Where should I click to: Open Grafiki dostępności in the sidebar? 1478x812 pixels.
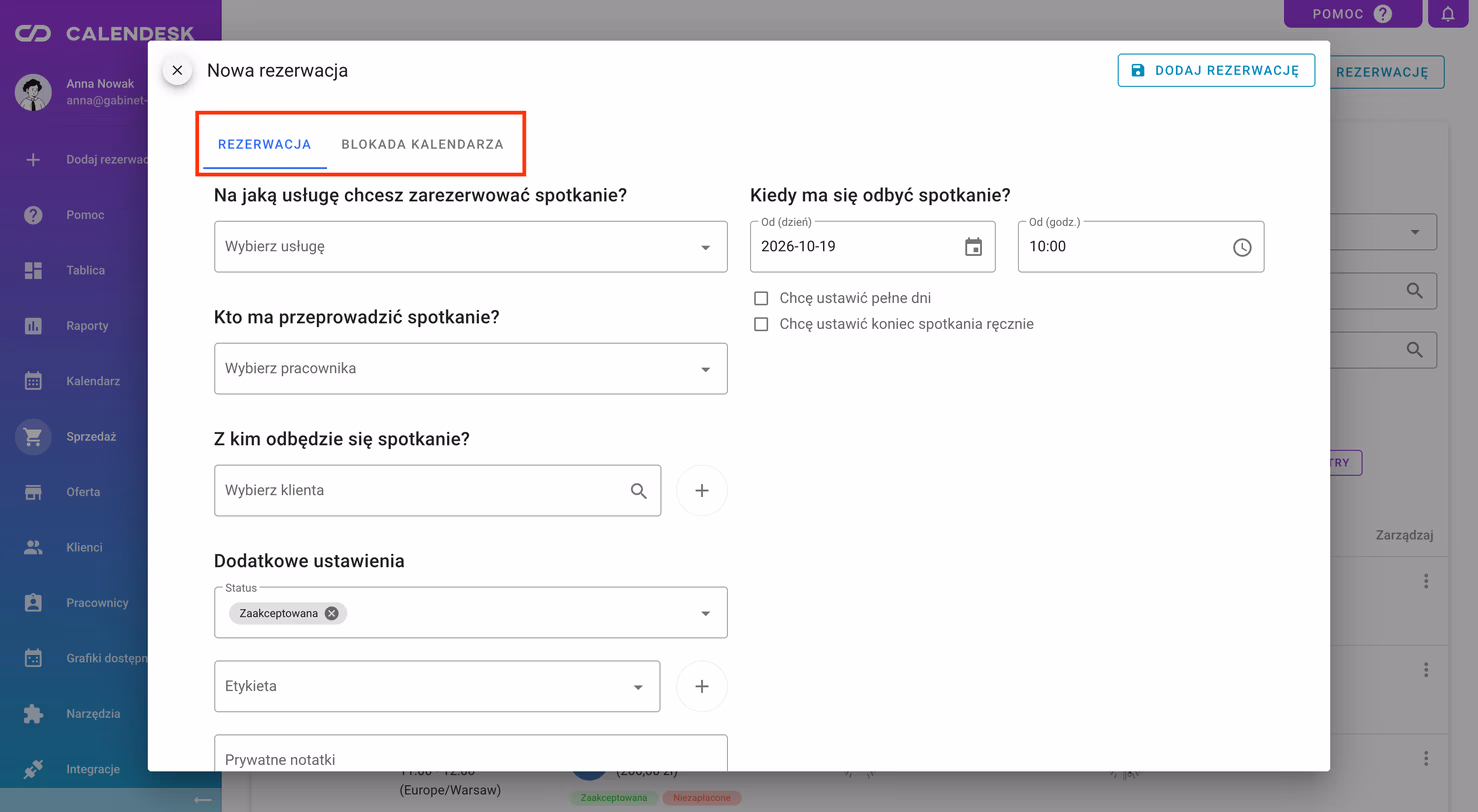pyautogui.click(x=74, y=658)
